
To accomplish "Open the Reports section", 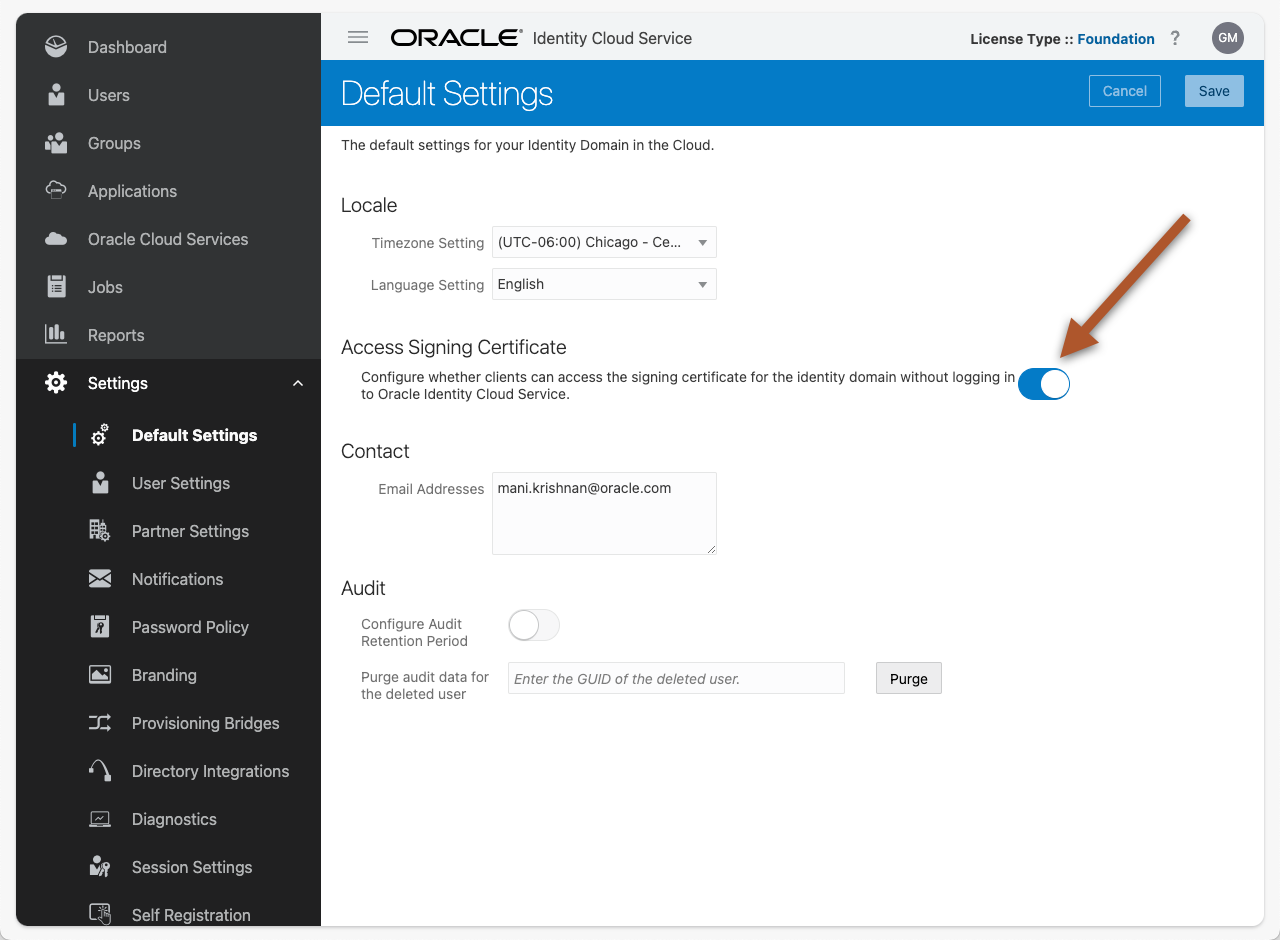I will click(x=56, y=335).
